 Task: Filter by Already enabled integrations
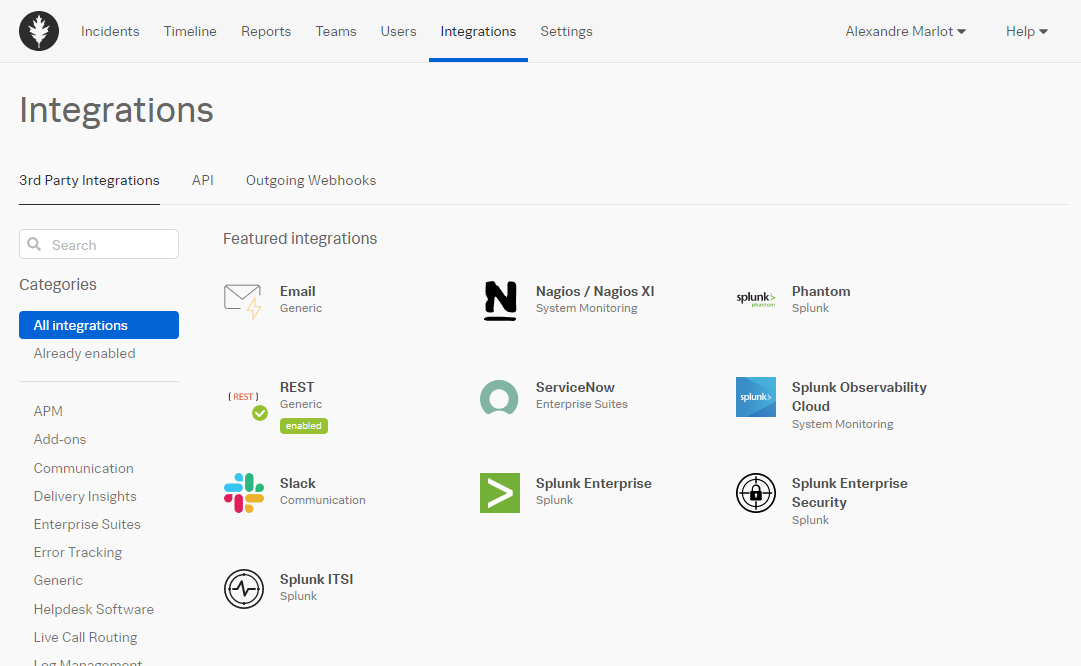[84, 353]
